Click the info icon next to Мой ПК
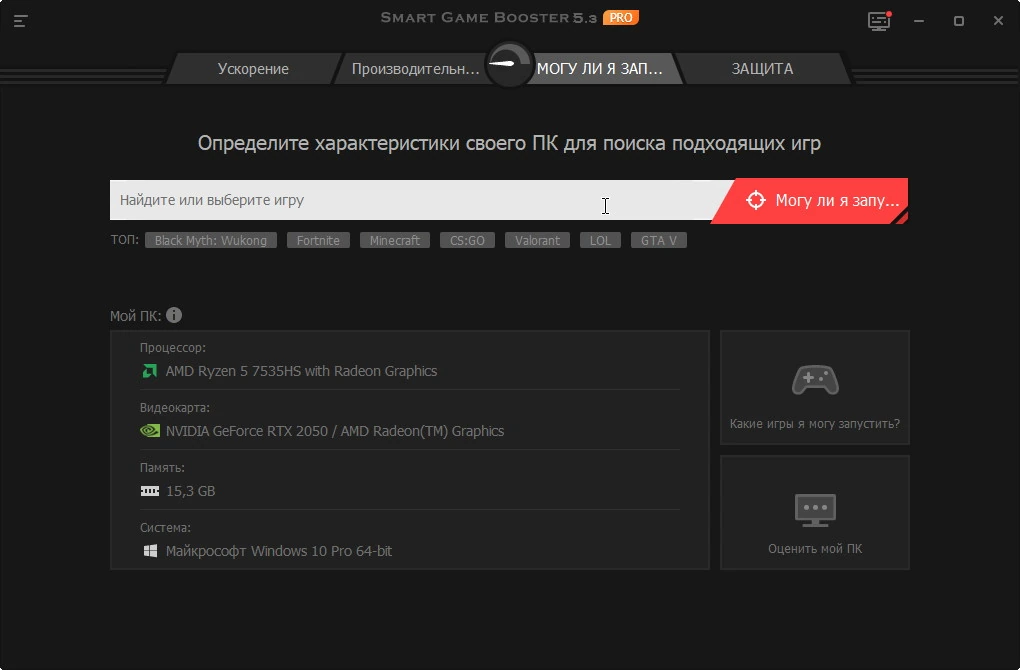 pyautogui.click(x=174, y=315)
